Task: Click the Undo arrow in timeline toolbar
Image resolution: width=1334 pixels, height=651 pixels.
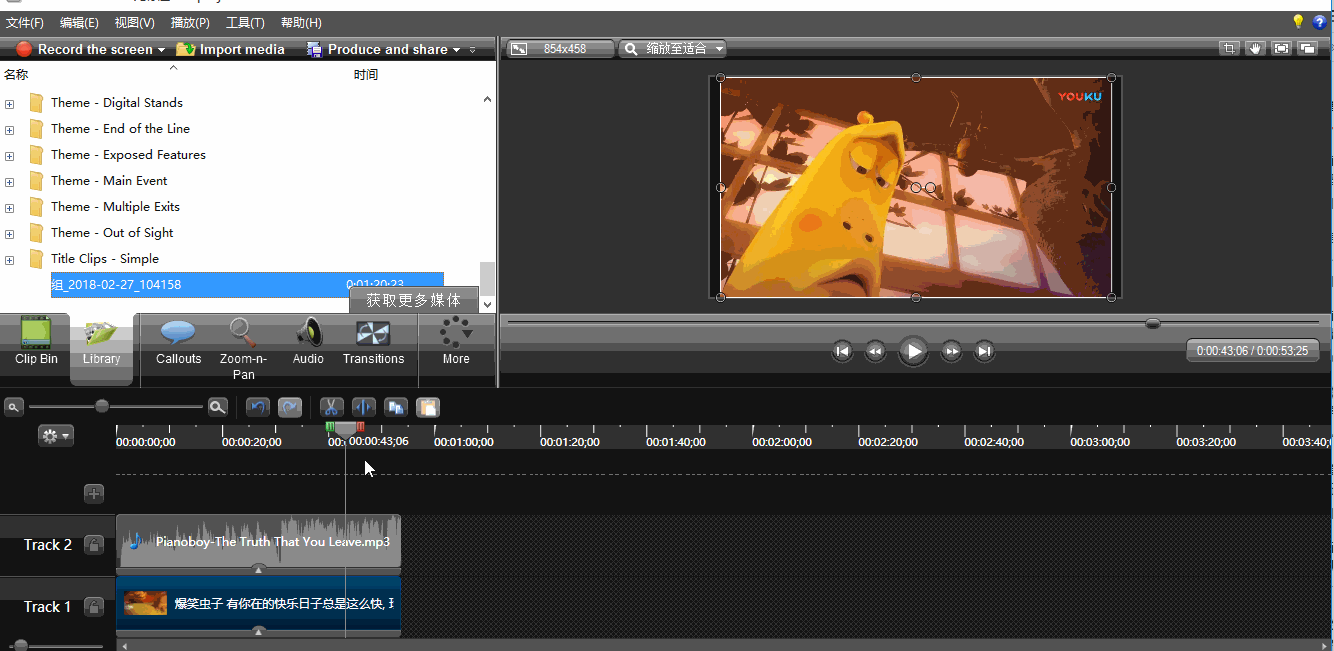Action: pyautogui.click(x=258, y=407)
